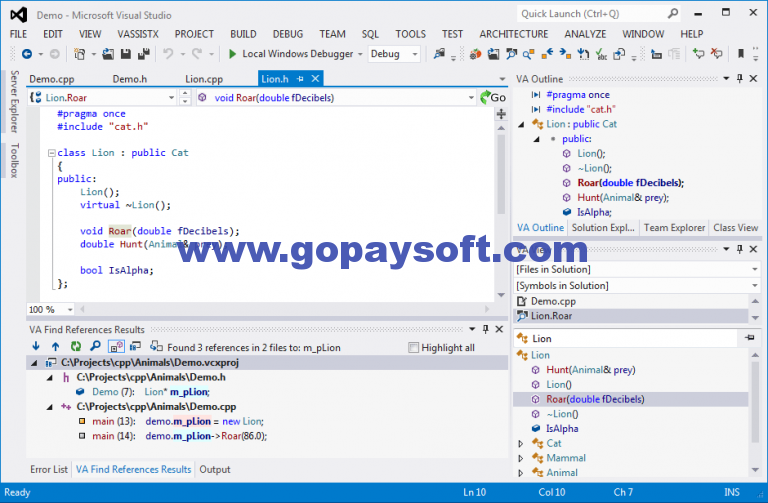Image resolution: width=768 pixels, height=503 pixels.
Task: Collapse the Demo.vcxproj results node
Action: (34, 363)
